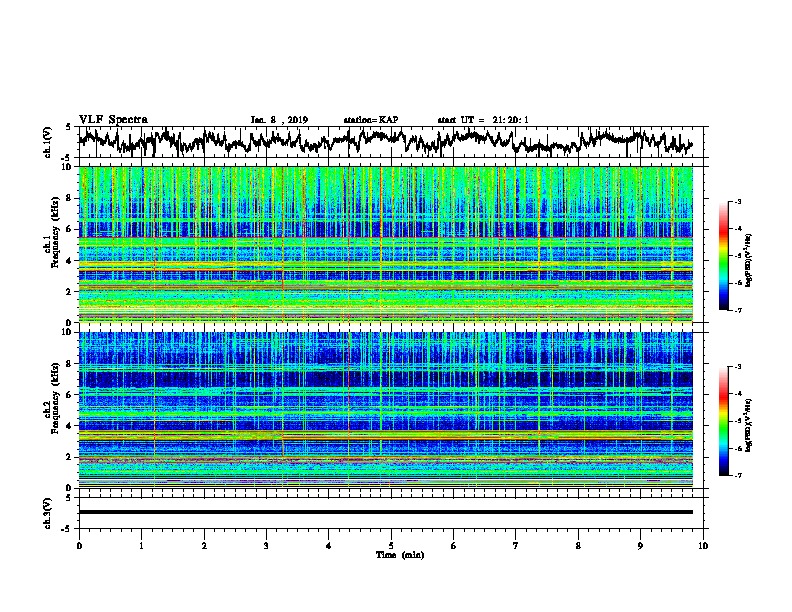792x612 pixels.
Task: Click the ch.3(V) axis label
Action: (47, 513)
